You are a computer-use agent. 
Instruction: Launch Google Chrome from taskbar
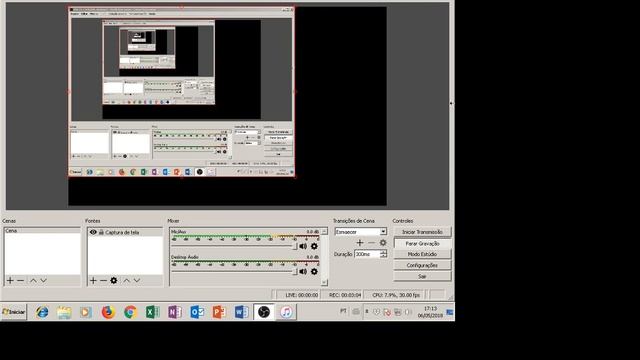130,312
